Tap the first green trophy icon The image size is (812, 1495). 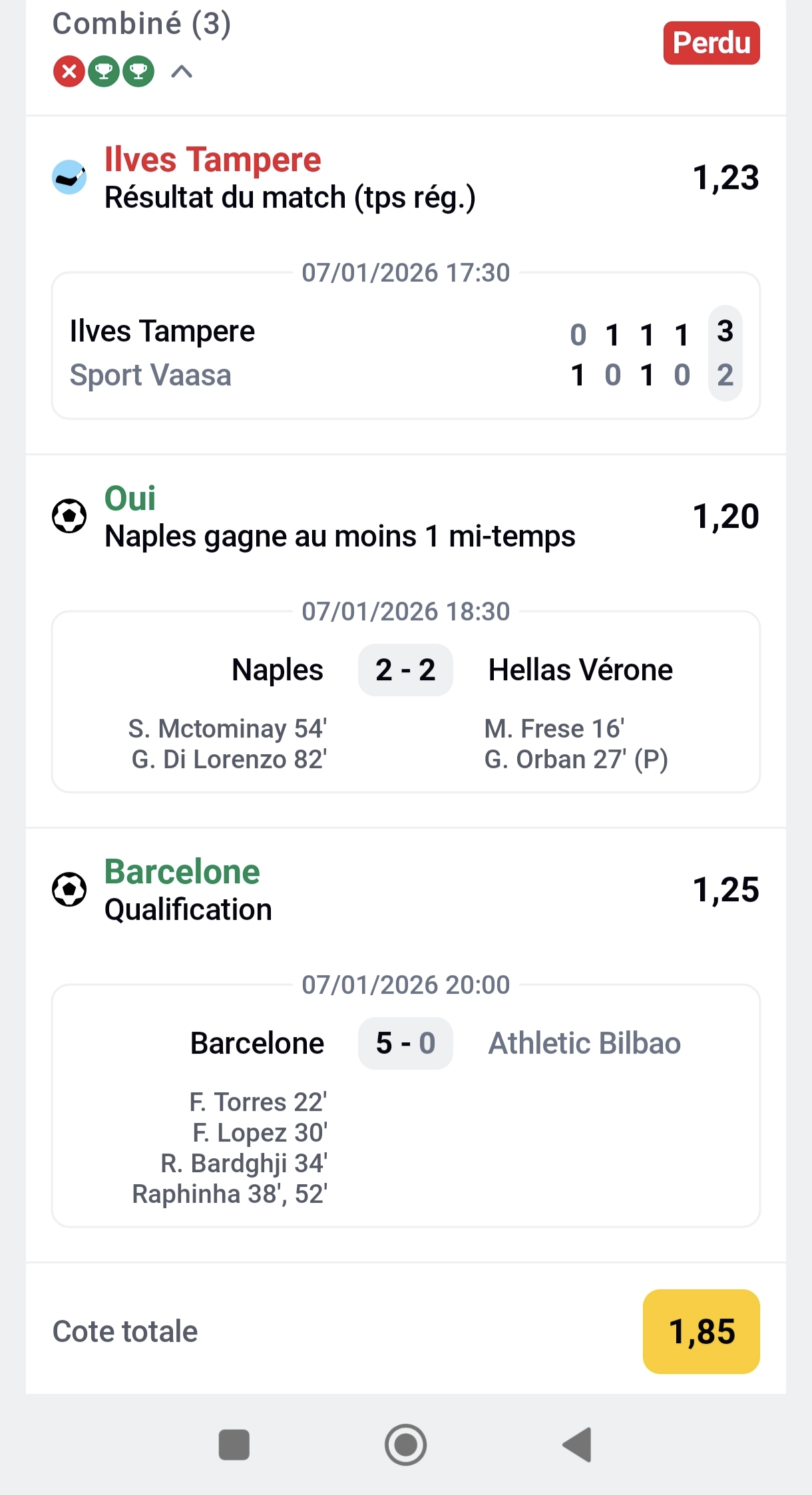tap(104, 71)
